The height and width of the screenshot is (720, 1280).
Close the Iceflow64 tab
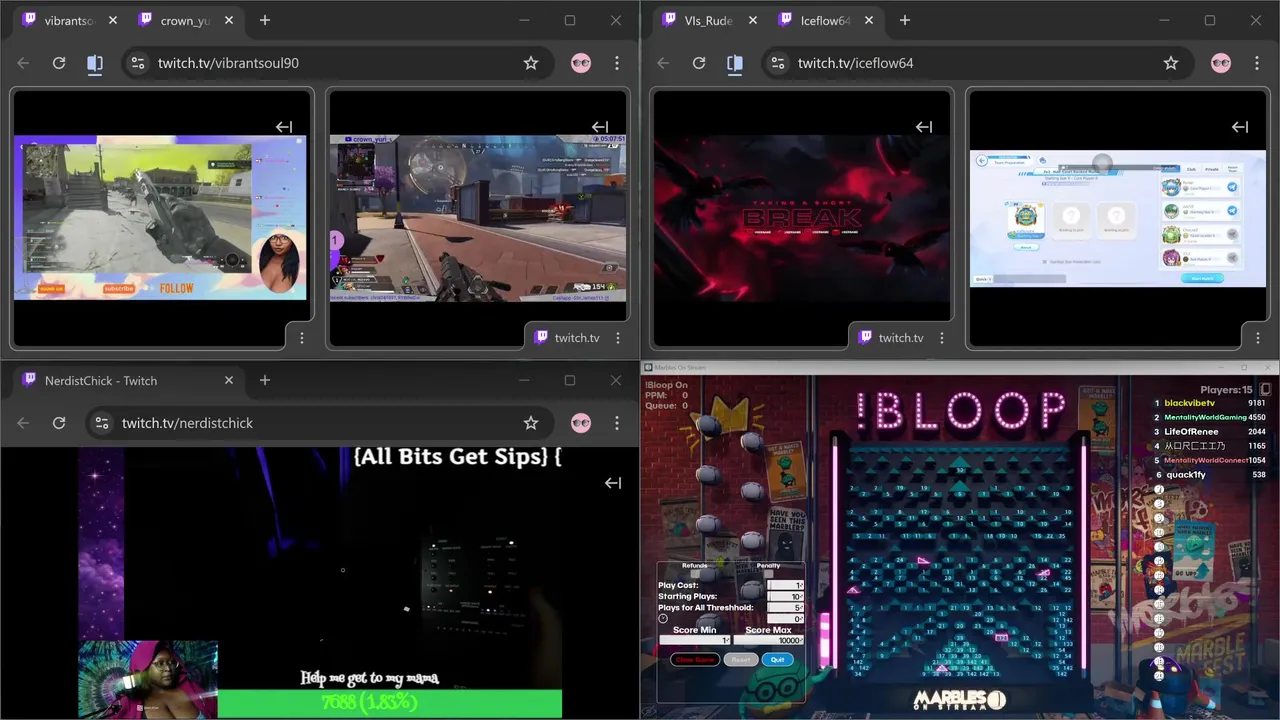tap(869, 20)
